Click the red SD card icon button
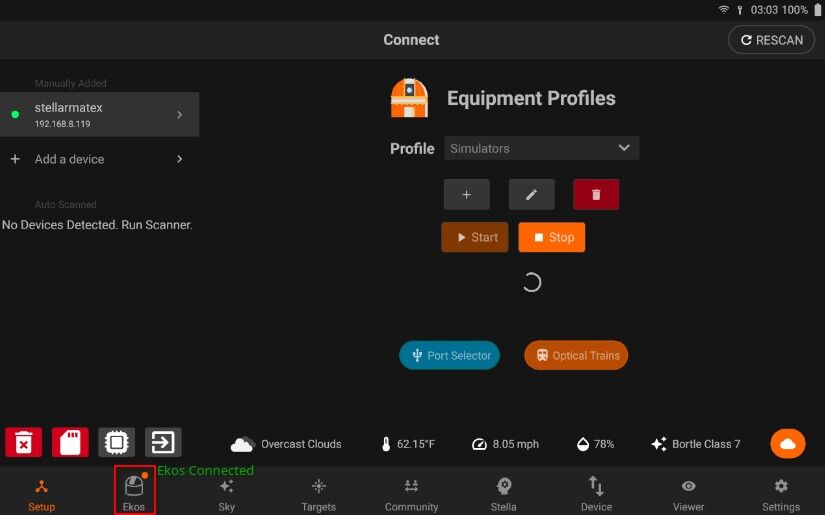Image resolution: width=825 pixels, height=515 pixels. click(70, 442)
